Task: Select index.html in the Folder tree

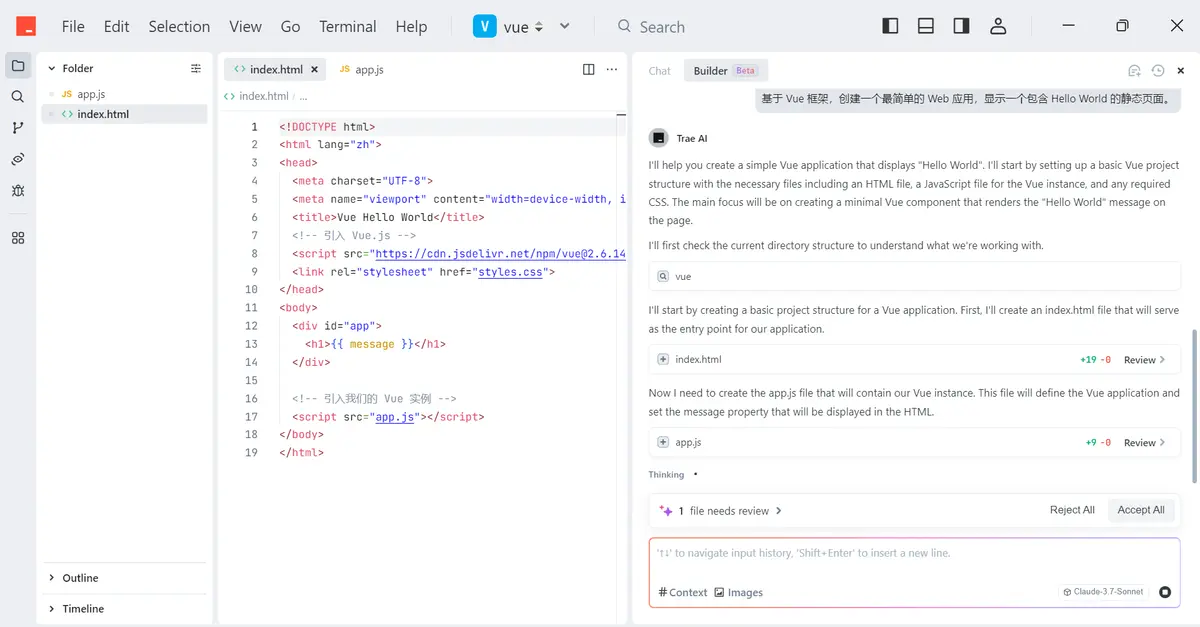Action: click(x=124, y=114)
